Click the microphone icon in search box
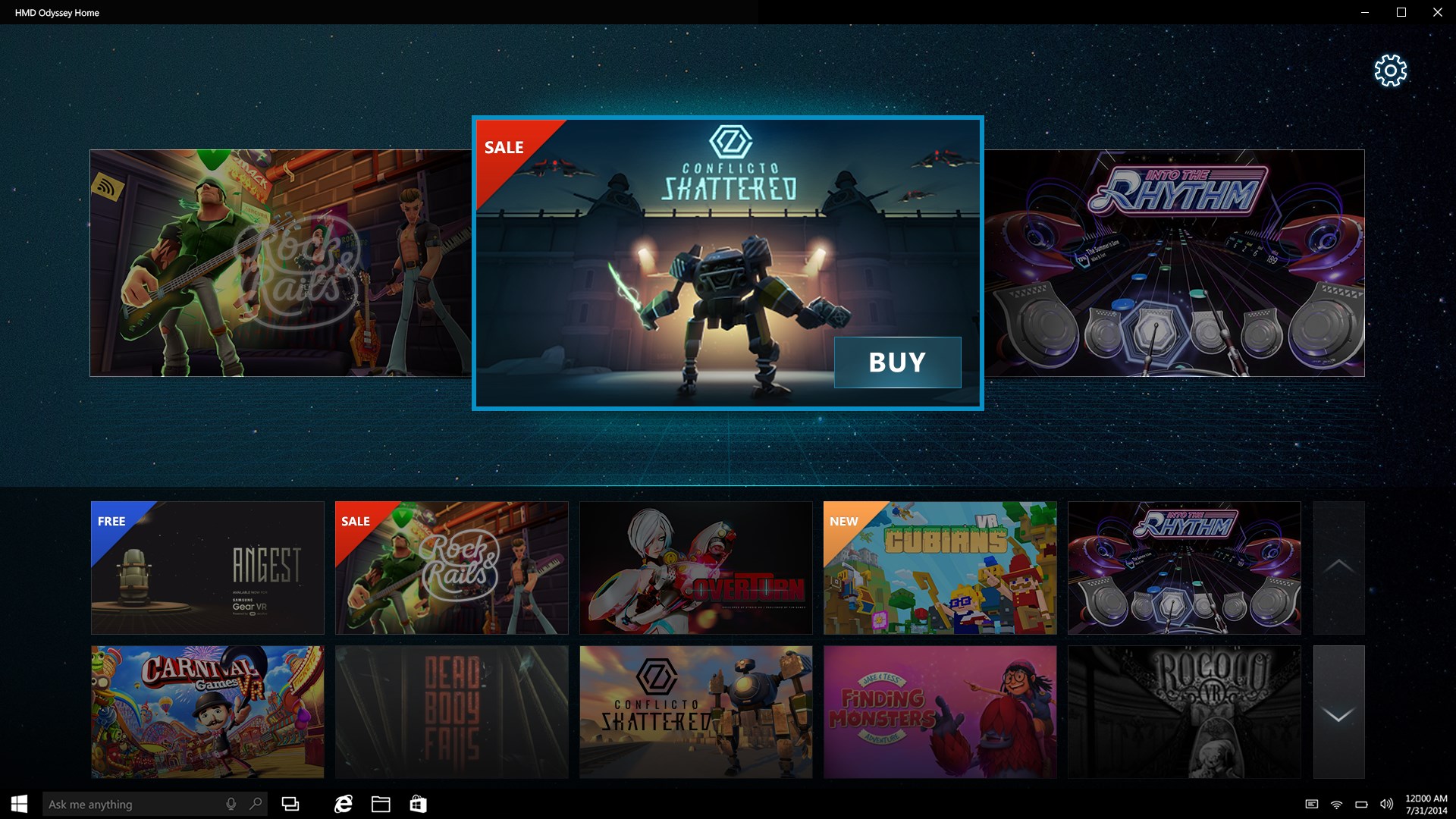Viewport: 1456px width, 819px height. click(231, 804)
